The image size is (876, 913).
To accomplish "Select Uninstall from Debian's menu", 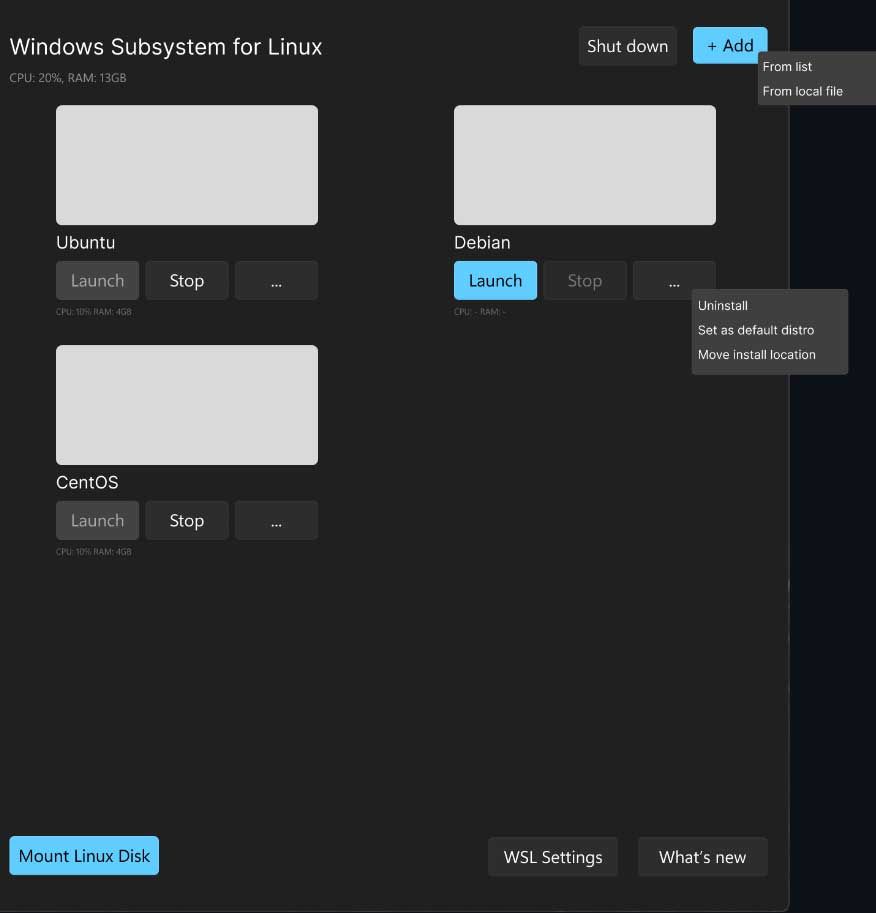I will 723,306.
